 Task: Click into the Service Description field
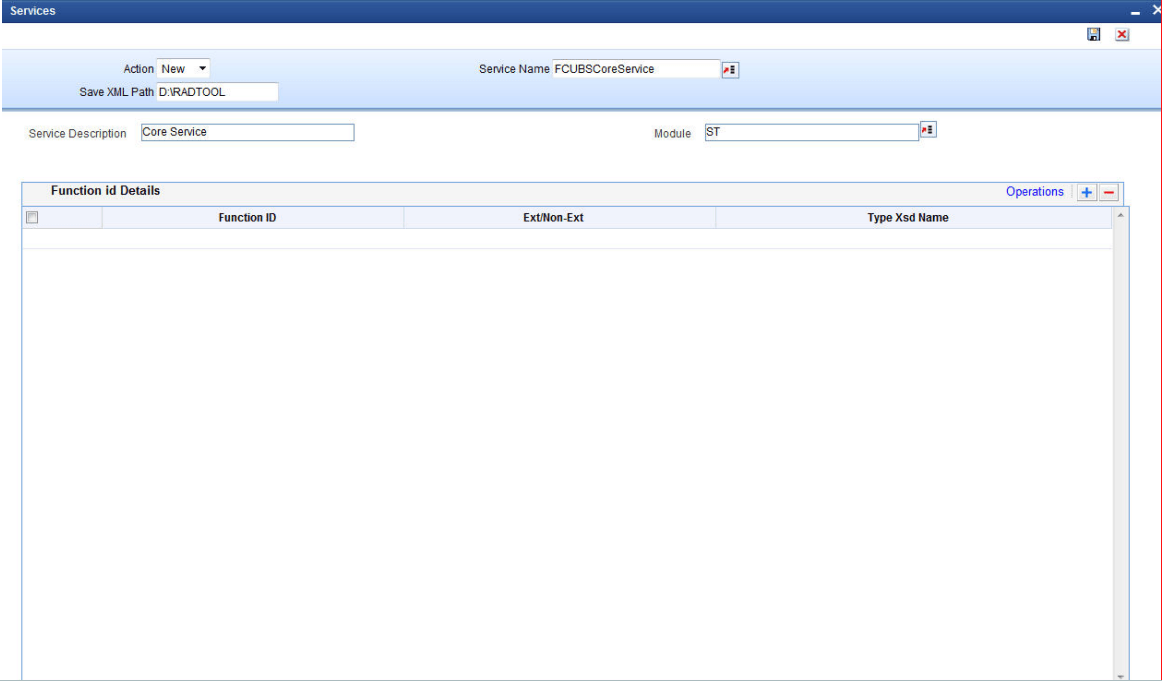[x=248, y=132]
